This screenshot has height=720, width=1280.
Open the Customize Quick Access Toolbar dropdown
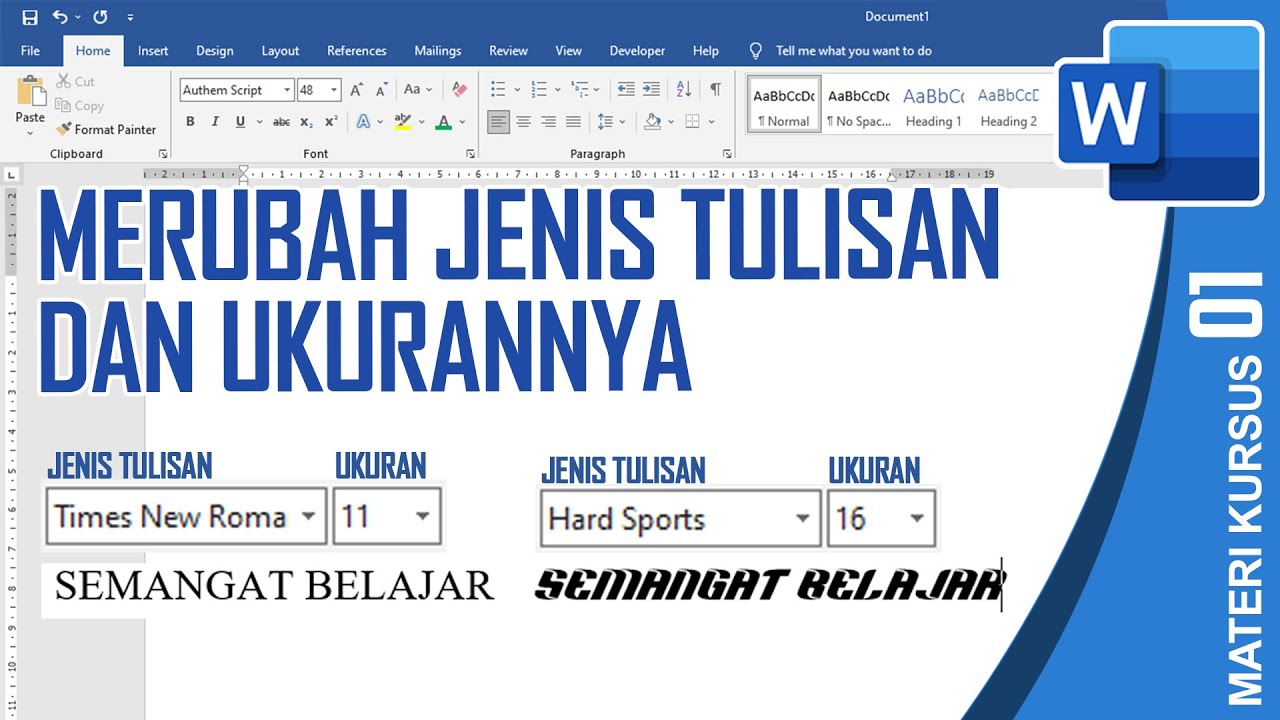(131, 17)
